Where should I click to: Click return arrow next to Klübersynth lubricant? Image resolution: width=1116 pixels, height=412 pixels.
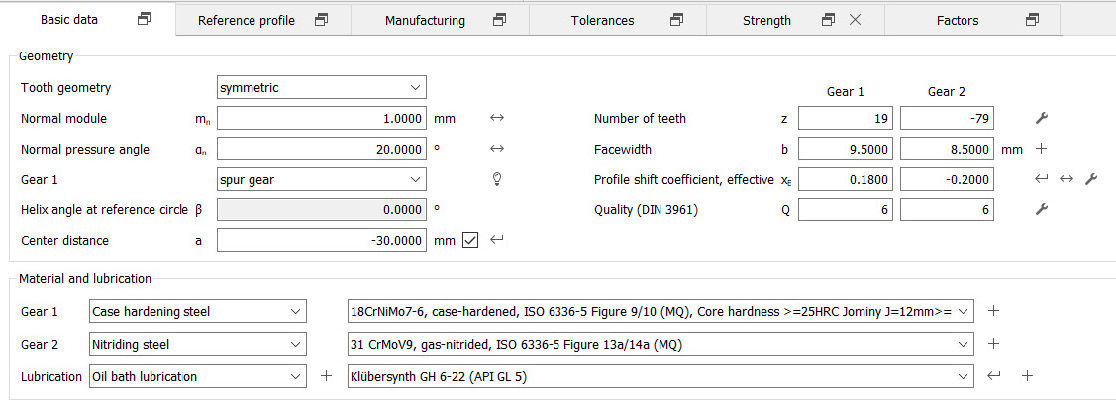994,375
